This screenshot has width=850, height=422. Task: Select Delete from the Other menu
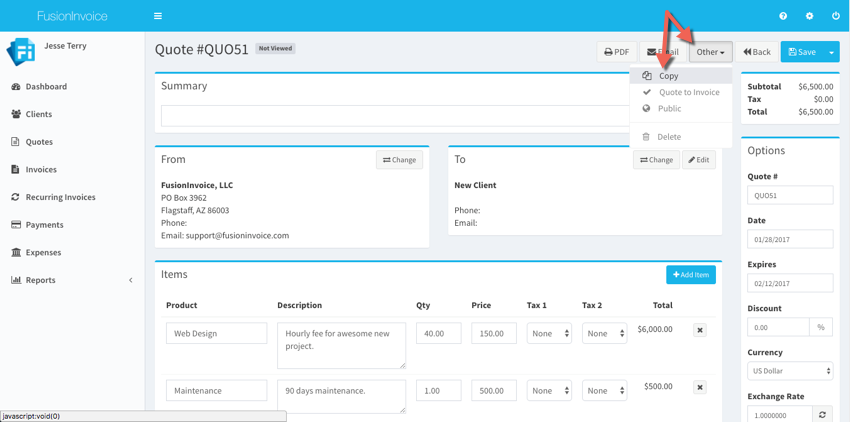pos(668,137)
